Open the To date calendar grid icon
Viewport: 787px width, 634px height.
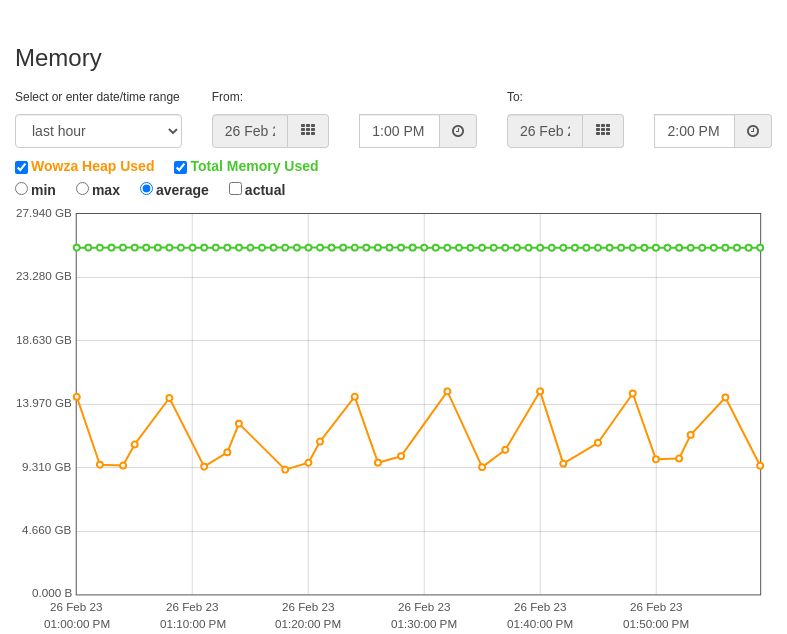(x=603, y=131)
